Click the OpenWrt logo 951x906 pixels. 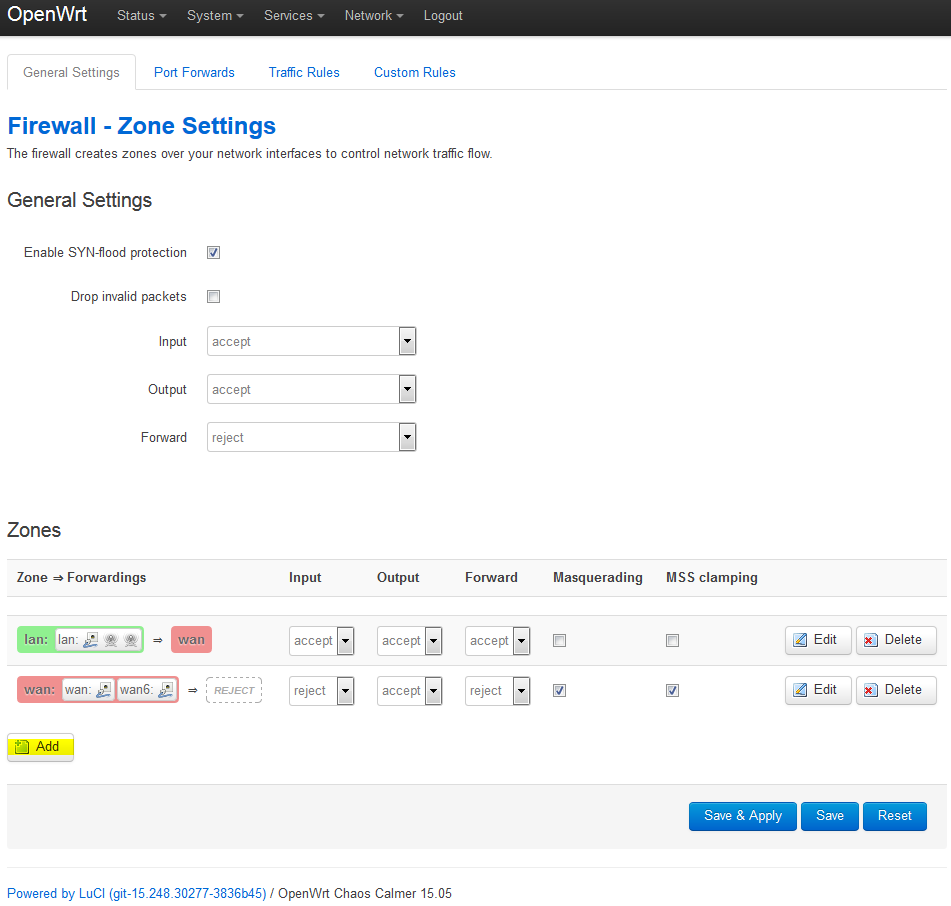pyautogui.click(x=47, y=15)
